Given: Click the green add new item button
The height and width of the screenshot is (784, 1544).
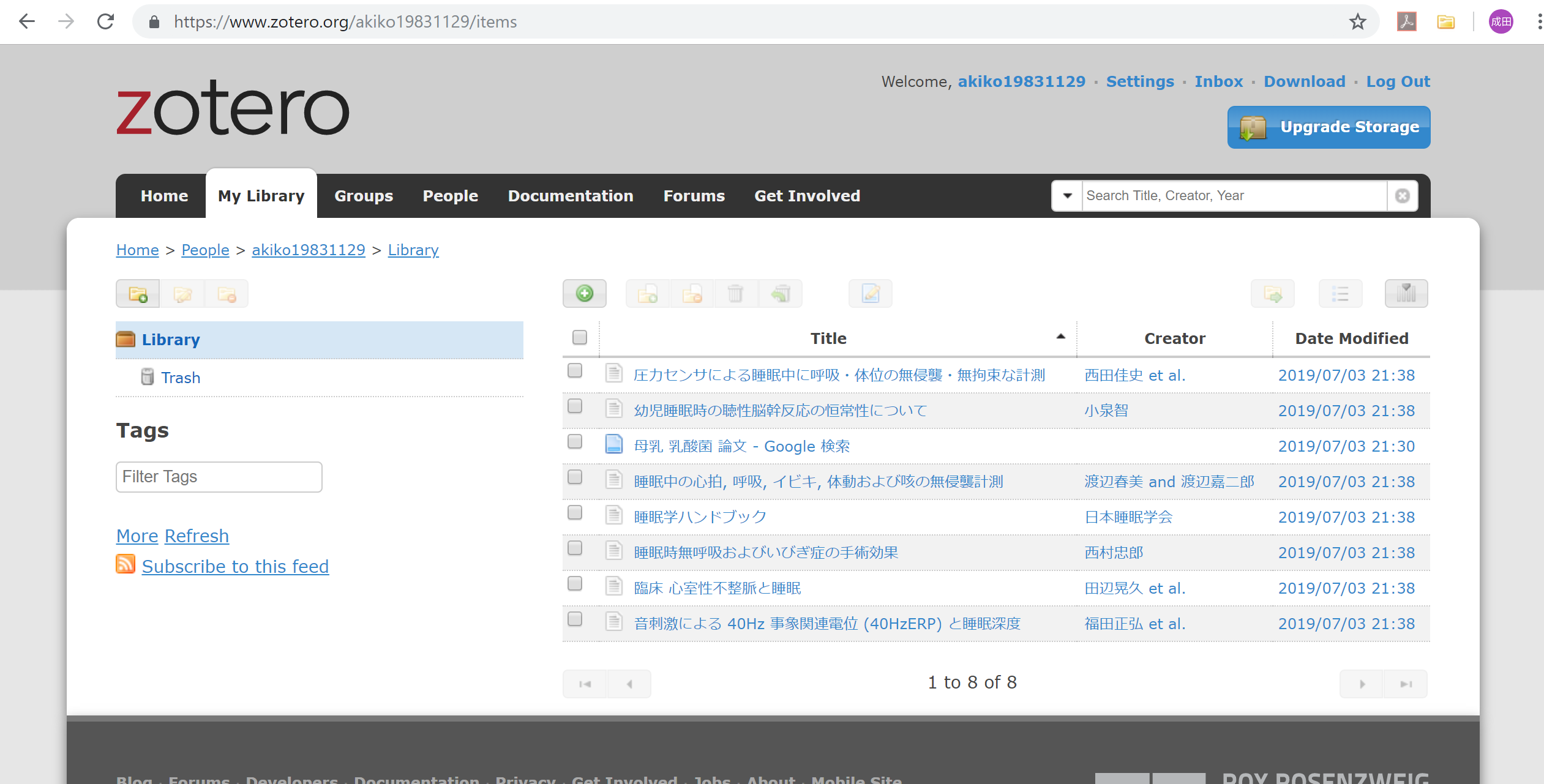Looking at the screenshot, I should tap(585, 294).
